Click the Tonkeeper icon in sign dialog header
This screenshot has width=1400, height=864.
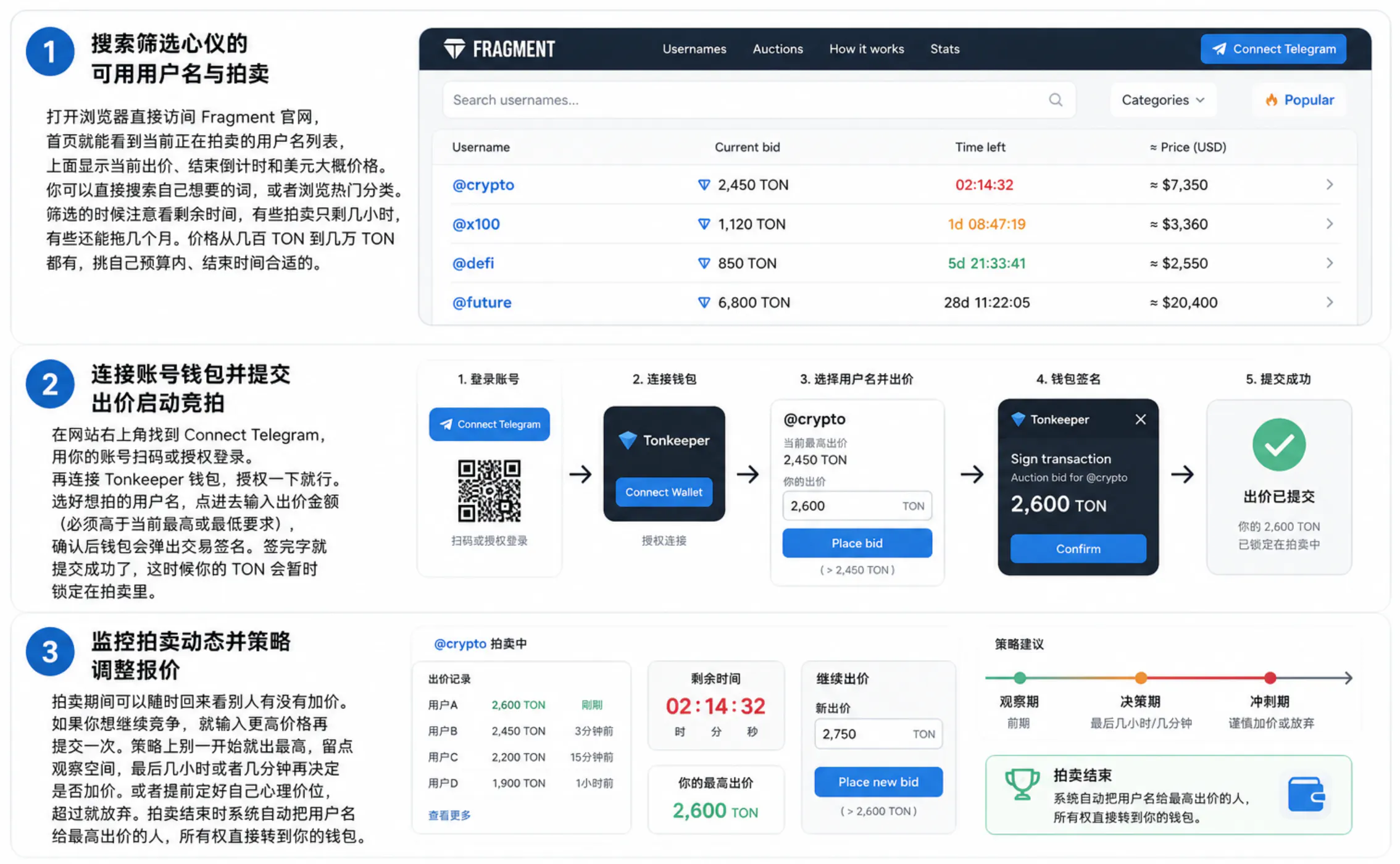pos(1019,419)
